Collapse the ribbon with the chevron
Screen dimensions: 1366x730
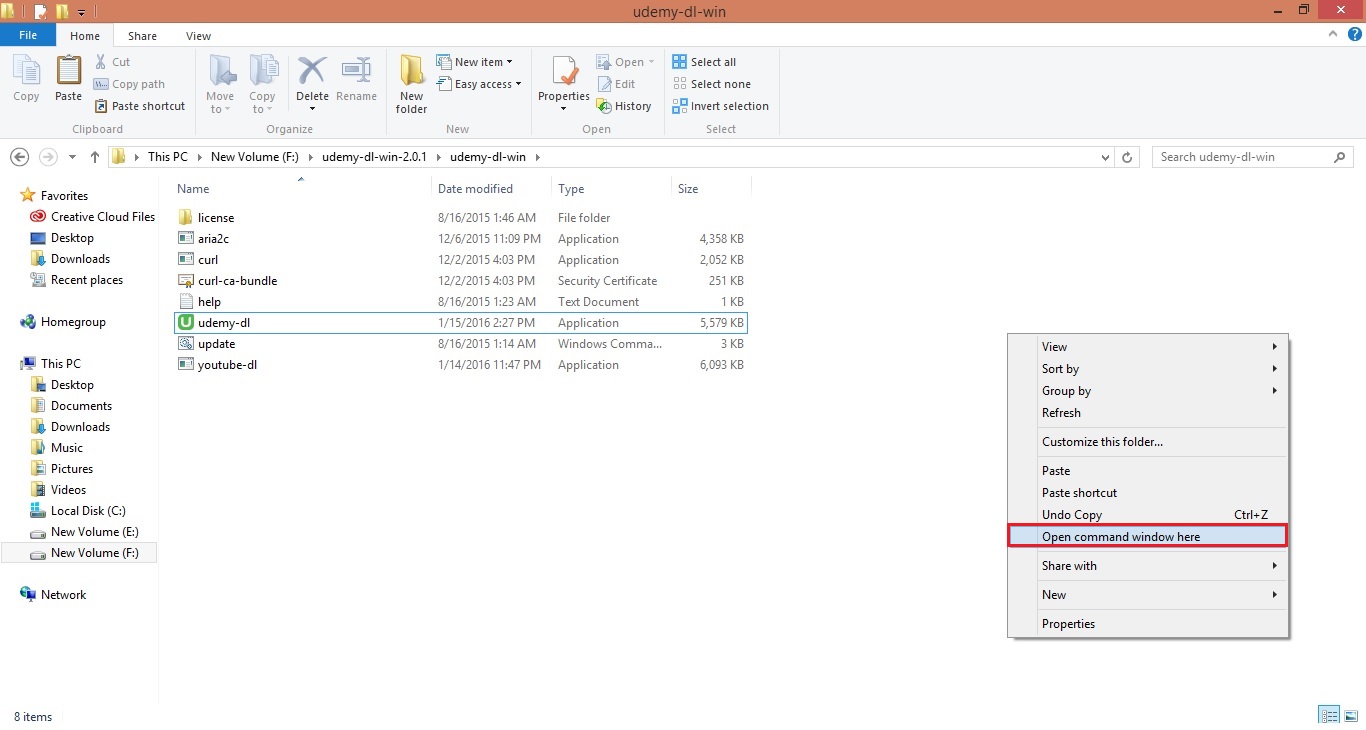coord(1333,35)
